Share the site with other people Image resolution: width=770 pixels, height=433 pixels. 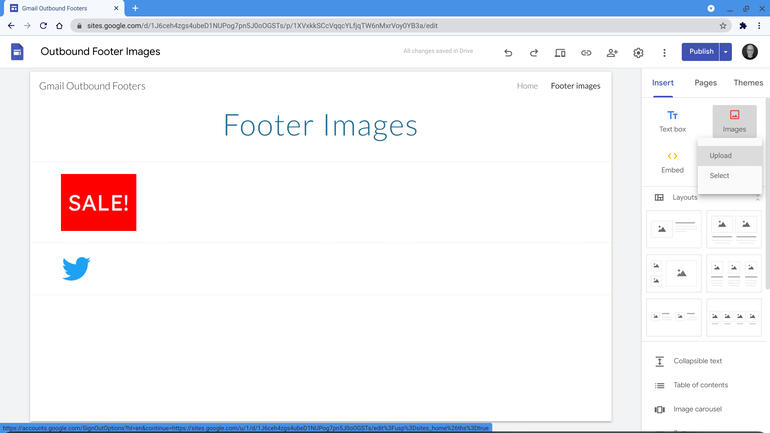[x=612, y=53]
